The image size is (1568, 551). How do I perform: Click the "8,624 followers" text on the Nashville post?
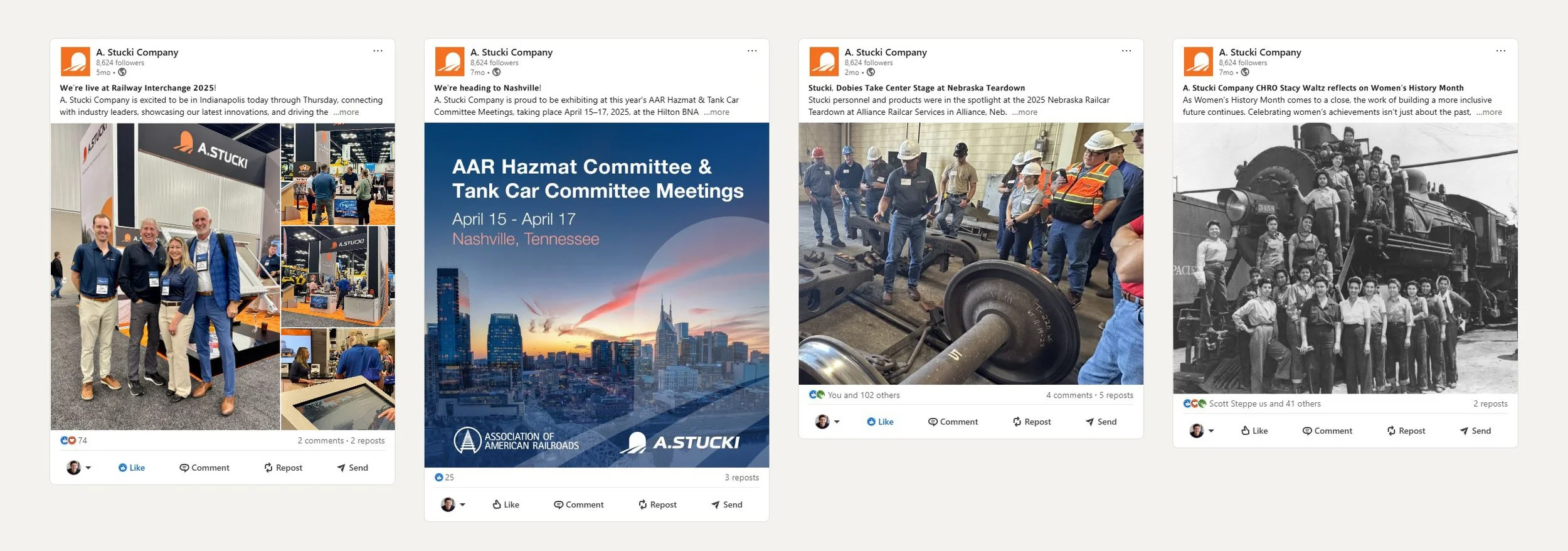(494, 63)
